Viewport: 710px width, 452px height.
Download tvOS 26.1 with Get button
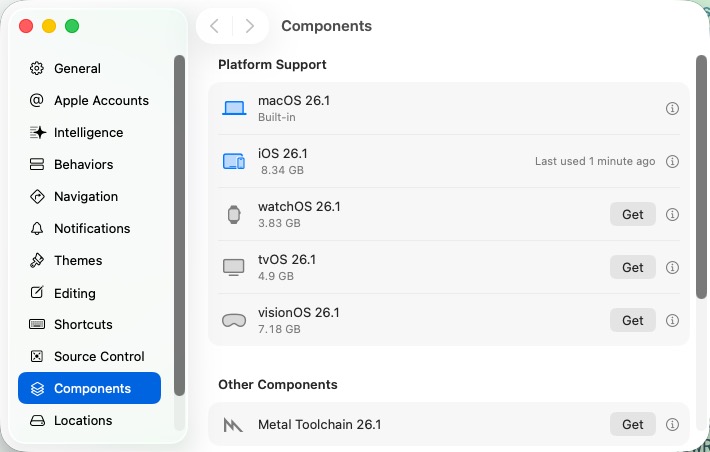click(632, 267)
